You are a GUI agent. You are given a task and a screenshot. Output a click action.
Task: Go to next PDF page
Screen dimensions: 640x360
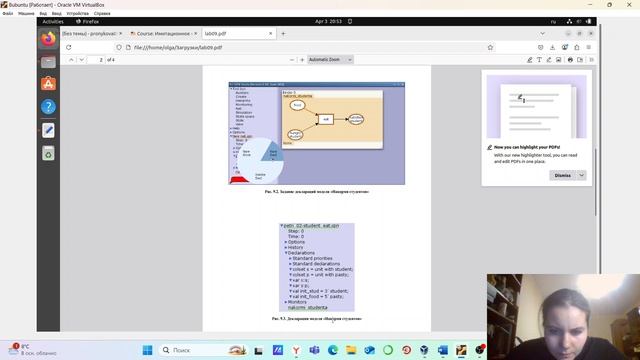click(x=82, y=60)
